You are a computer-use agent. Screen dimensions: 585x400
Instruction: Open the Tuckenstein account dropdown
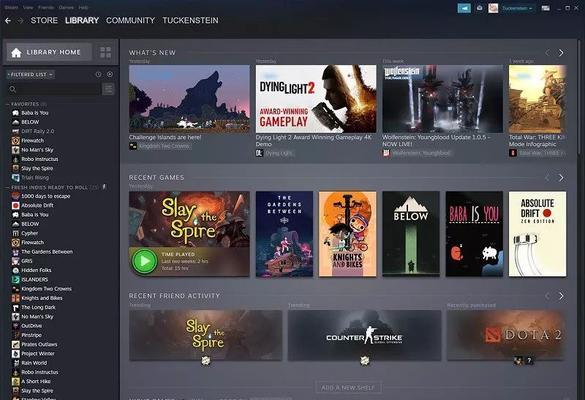pos(516,8)
